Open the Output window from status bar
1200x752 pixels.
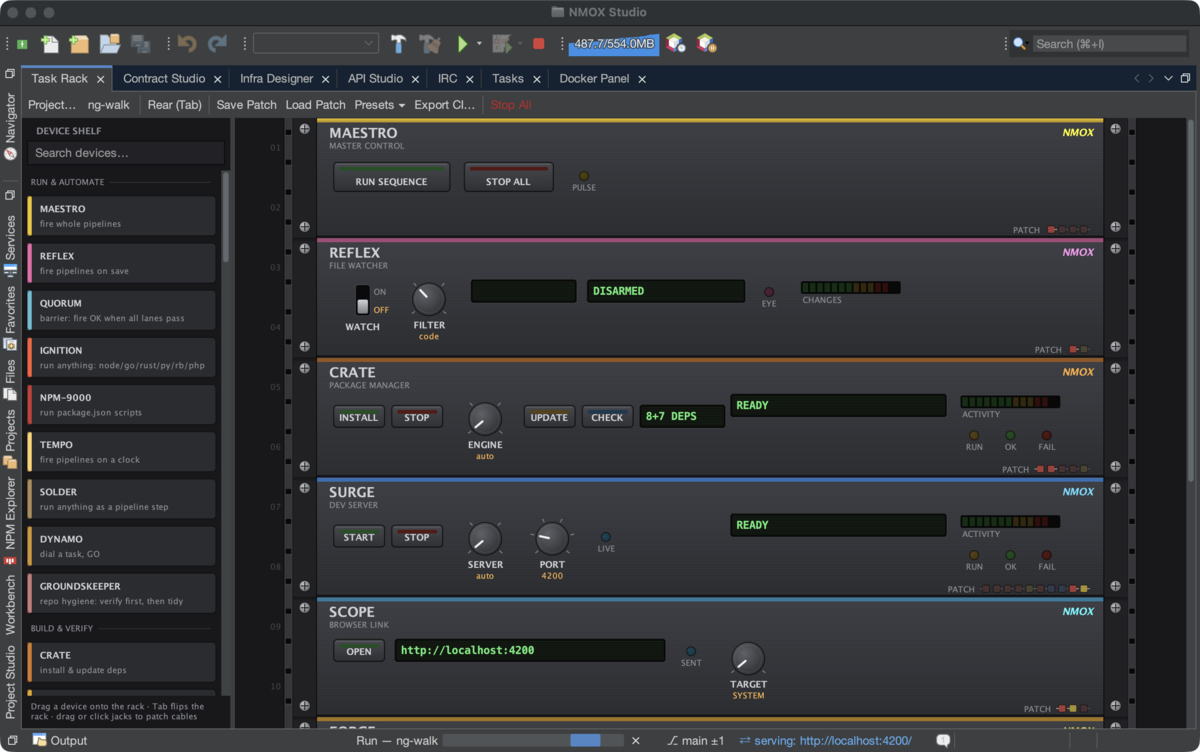(x=60, y=741)
